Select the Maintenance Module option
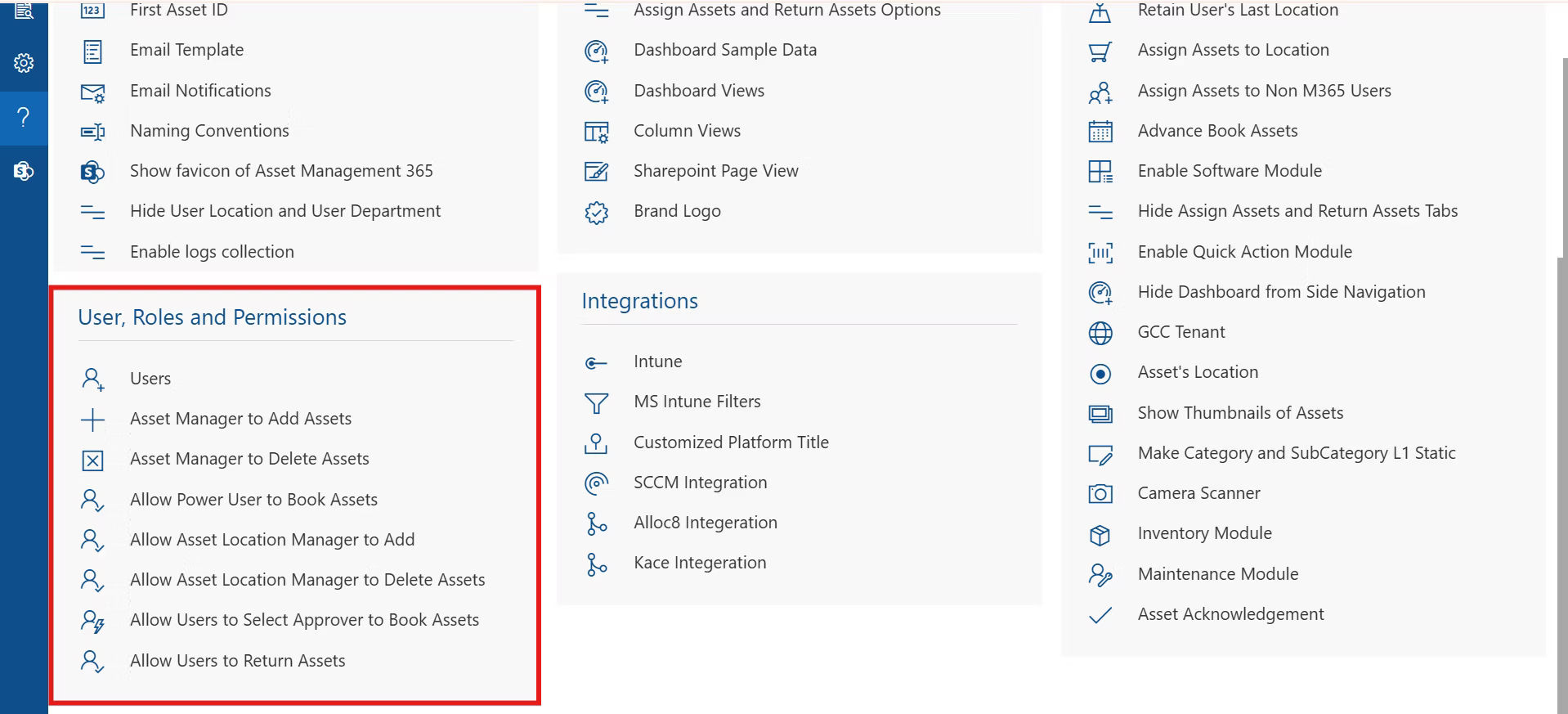 (x=1217, y=574)
